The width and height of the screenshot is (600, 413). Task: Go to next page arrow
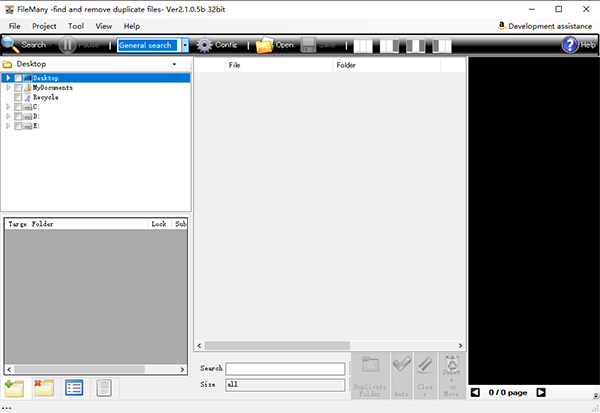(541, 393)
